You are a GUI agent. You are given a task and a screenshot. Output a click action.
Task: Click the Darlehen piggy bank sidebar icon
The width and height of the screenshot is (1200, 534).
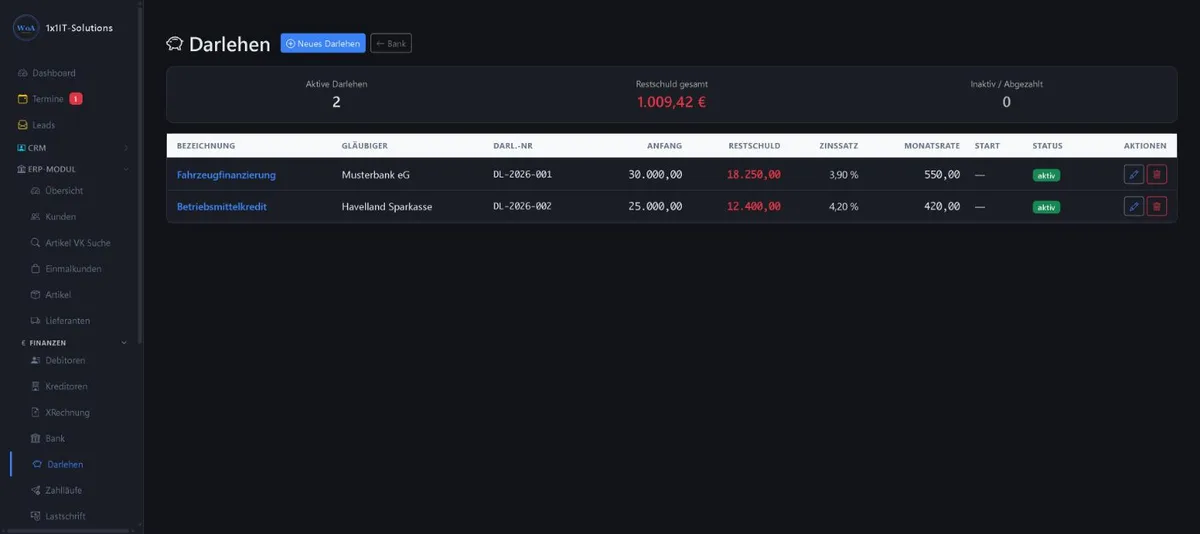point(37,464)
